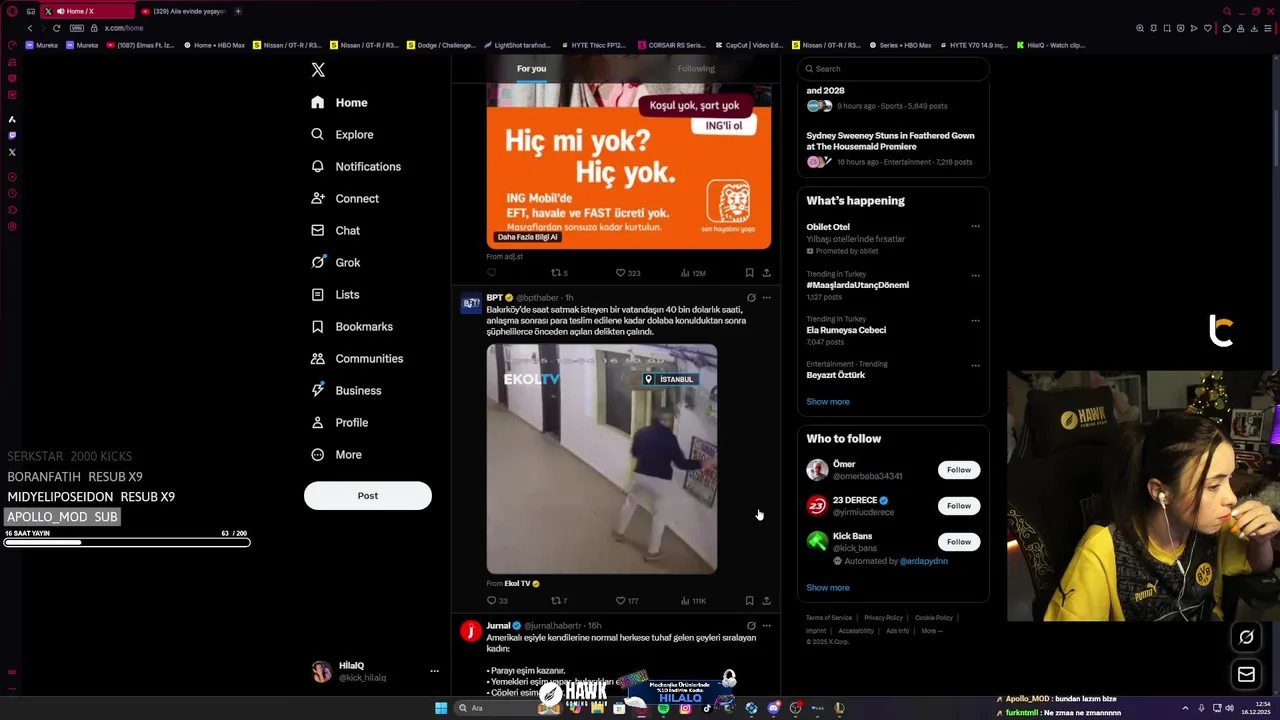Open the Connect page
This screenshot has height=720, width=1280.
point(345,199)
